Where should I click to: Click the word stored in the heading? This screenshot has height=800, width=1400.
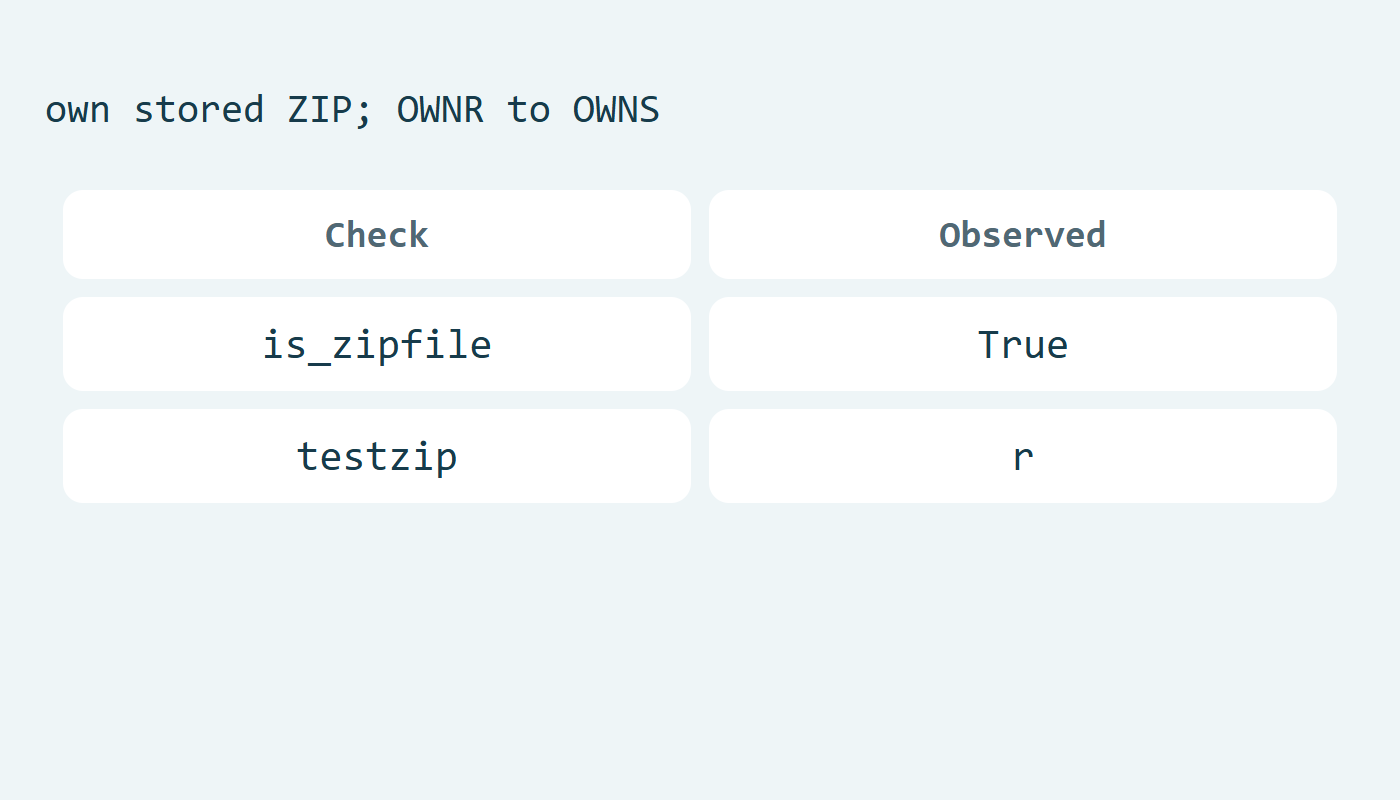click(x=199, y=109)
